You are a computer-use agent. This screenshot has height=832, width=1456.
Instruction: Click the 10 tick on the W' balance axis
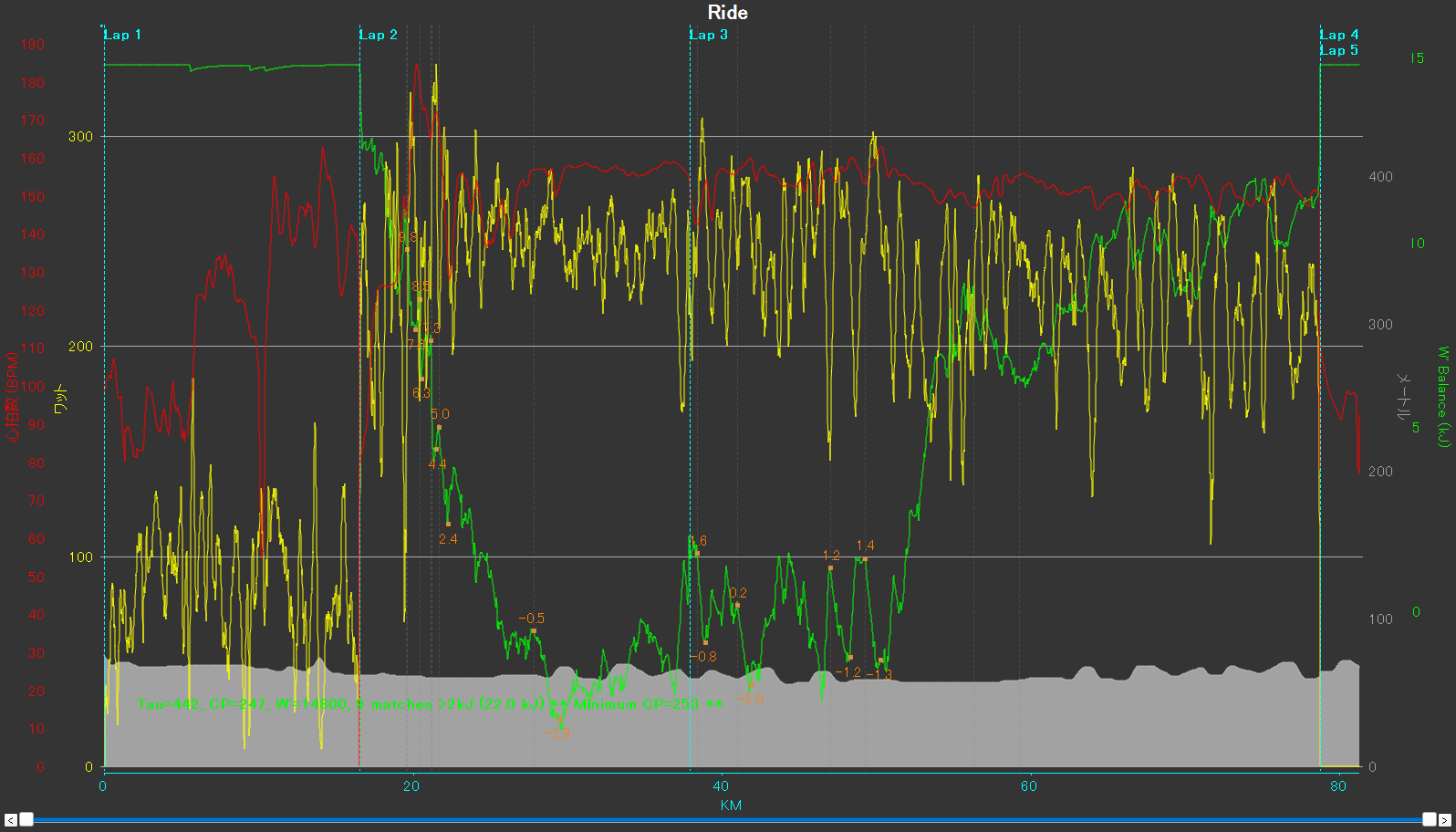(1417, 244)
